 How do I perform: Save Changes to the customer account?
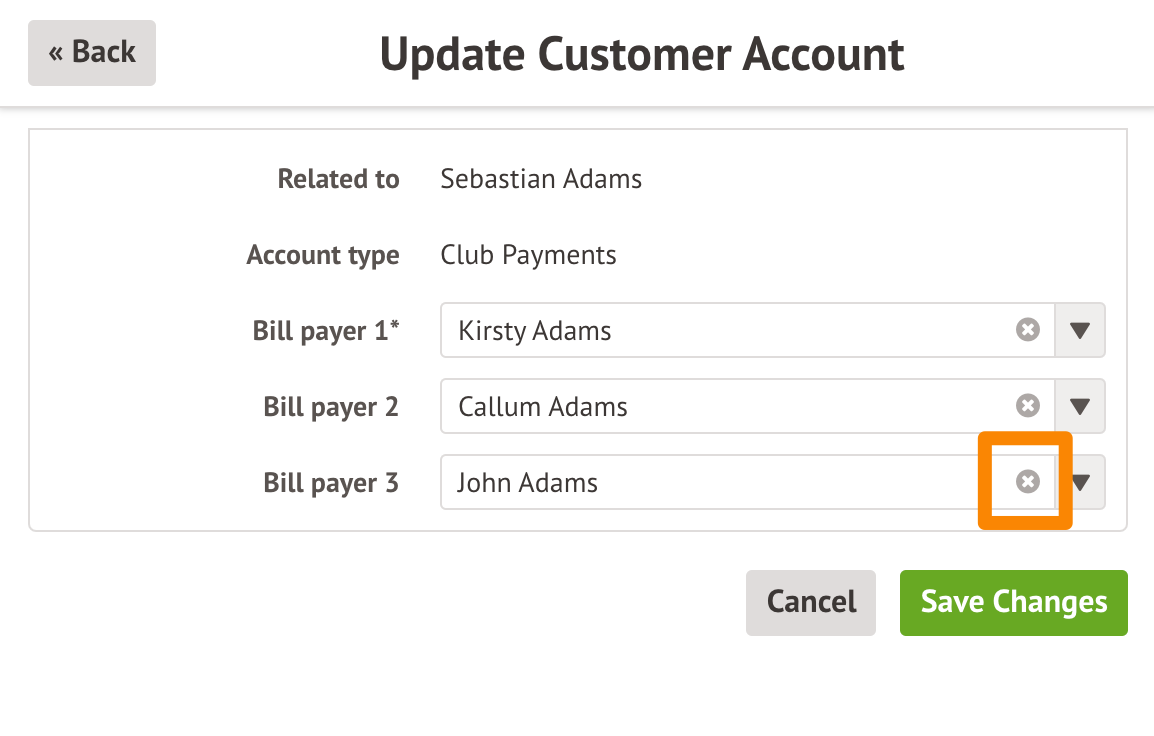click(1013, 602)
